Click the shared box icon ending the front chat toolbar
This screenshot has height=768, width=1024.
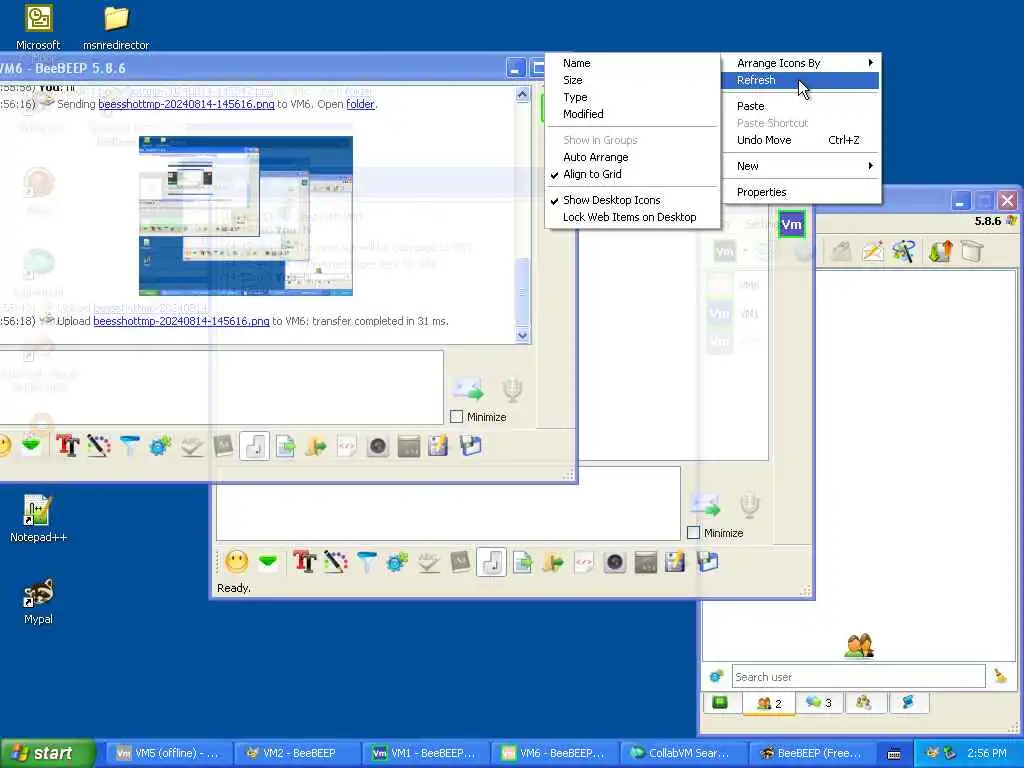tap(707, 562)
